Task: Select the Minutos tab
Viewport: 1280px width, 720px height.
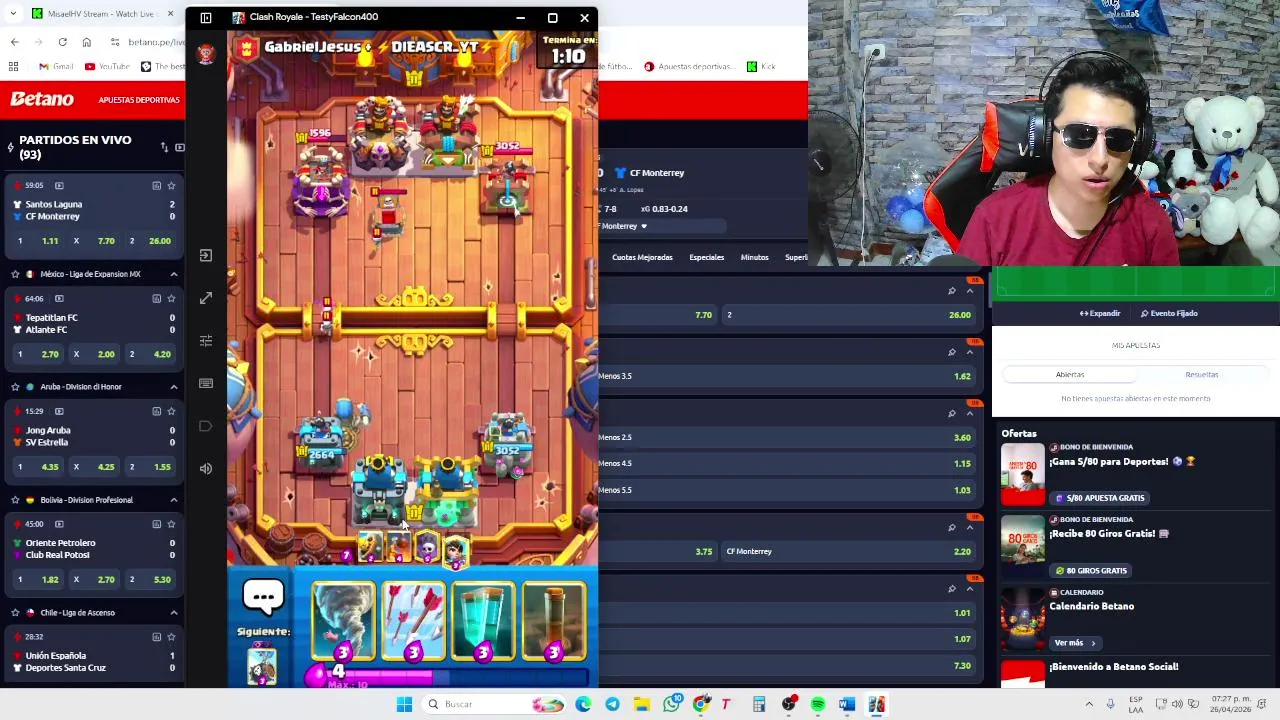Action: click(x=754, y=258)
